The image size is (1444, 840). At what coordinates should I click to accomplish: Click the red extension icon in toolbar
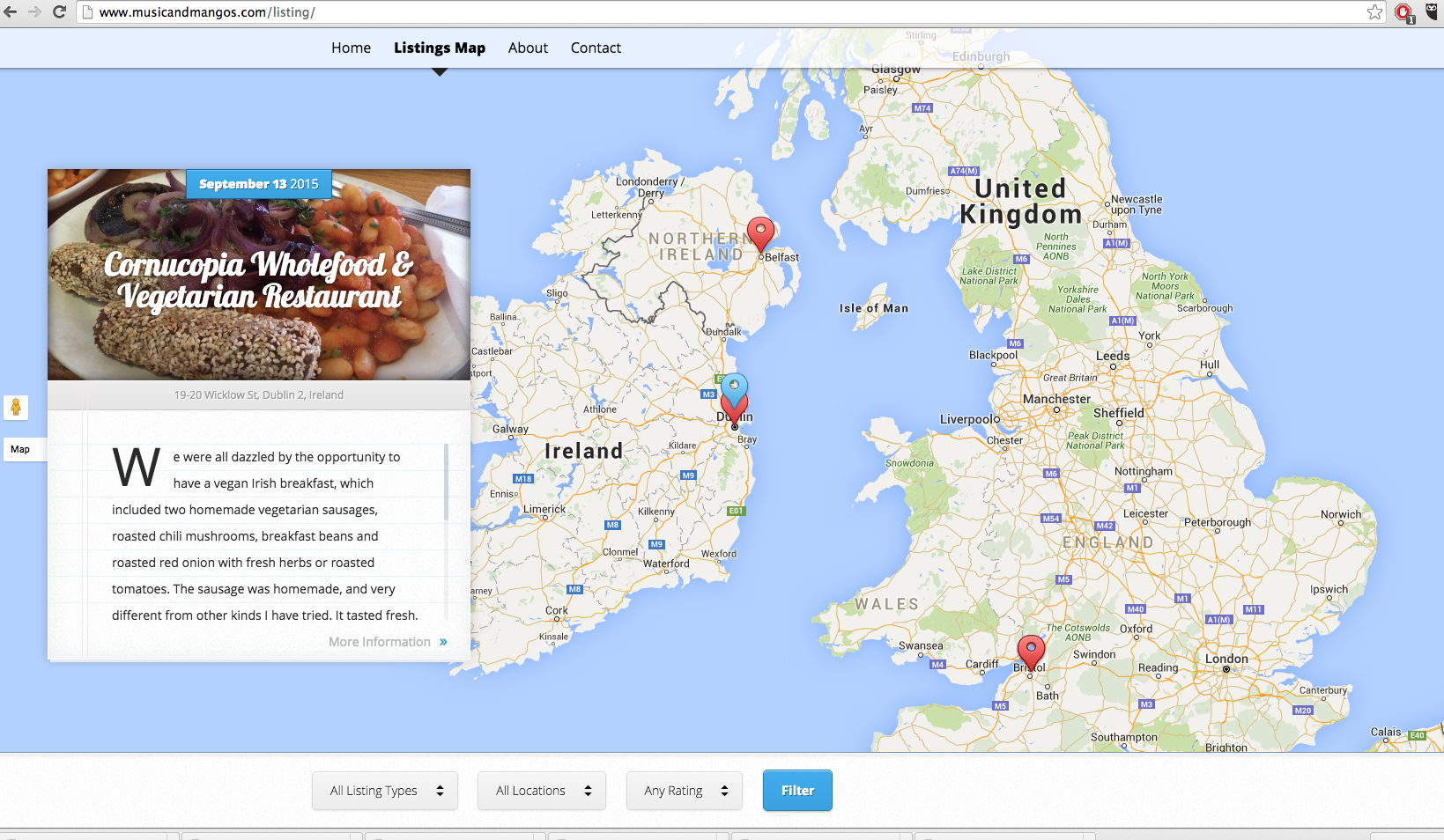1403,12
